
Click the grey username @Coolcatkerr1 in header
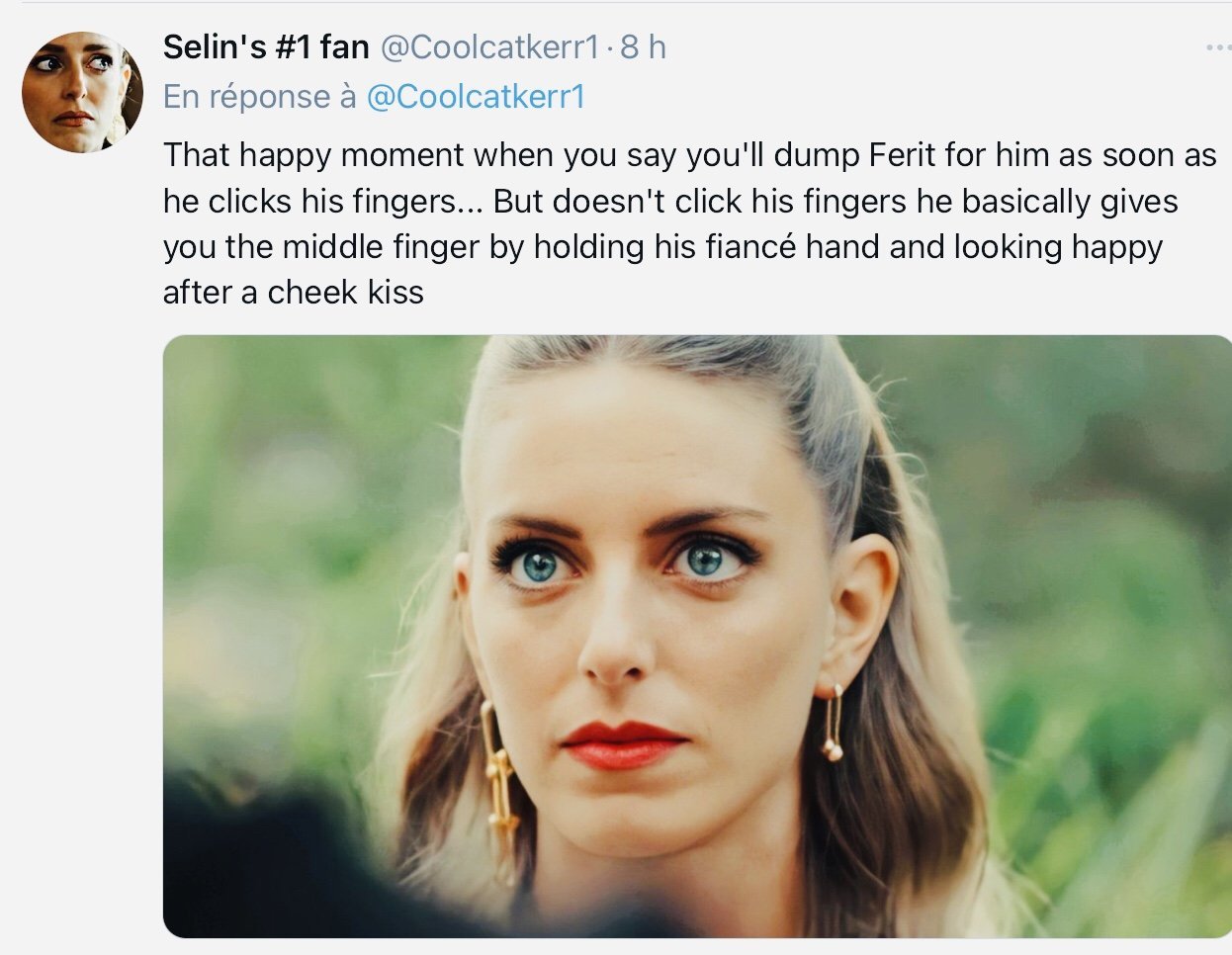tap(490, 46)
